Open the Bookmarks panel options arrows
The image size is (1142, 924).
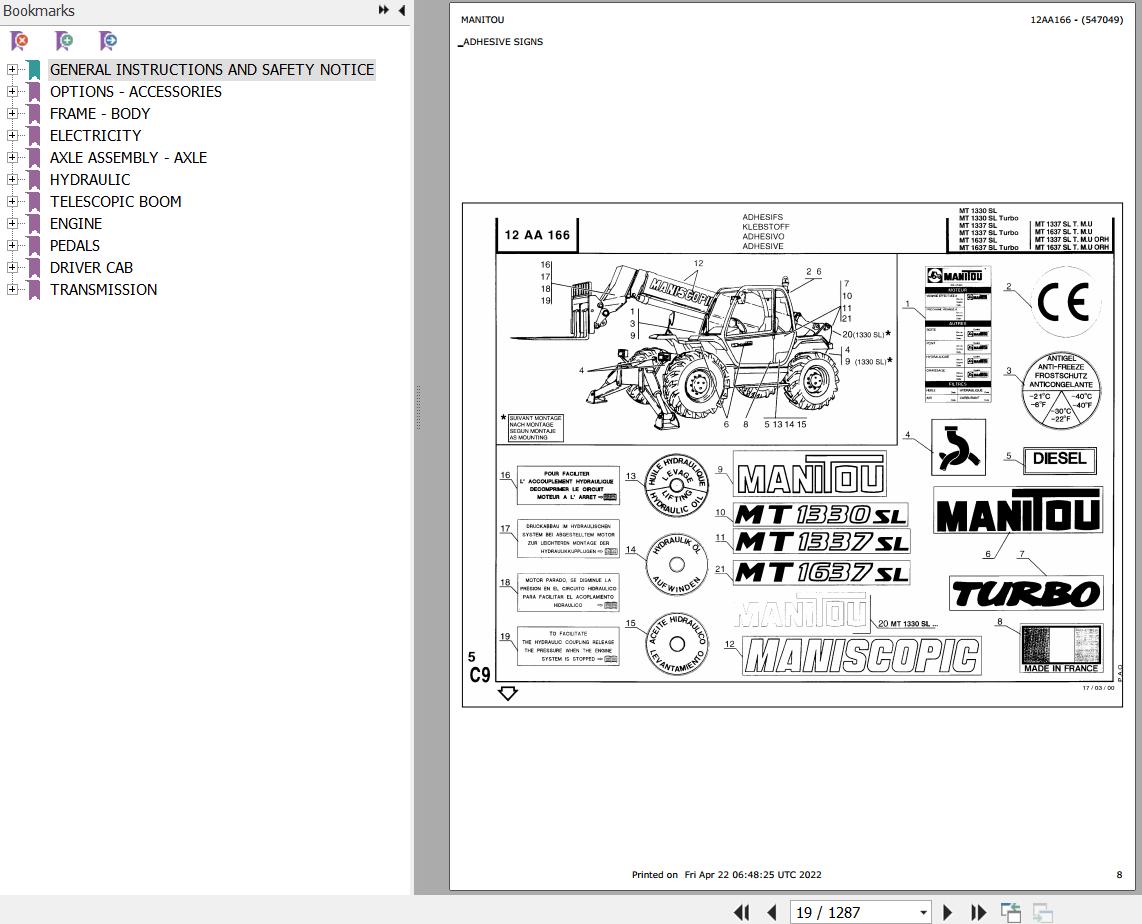tap(383, 10)
